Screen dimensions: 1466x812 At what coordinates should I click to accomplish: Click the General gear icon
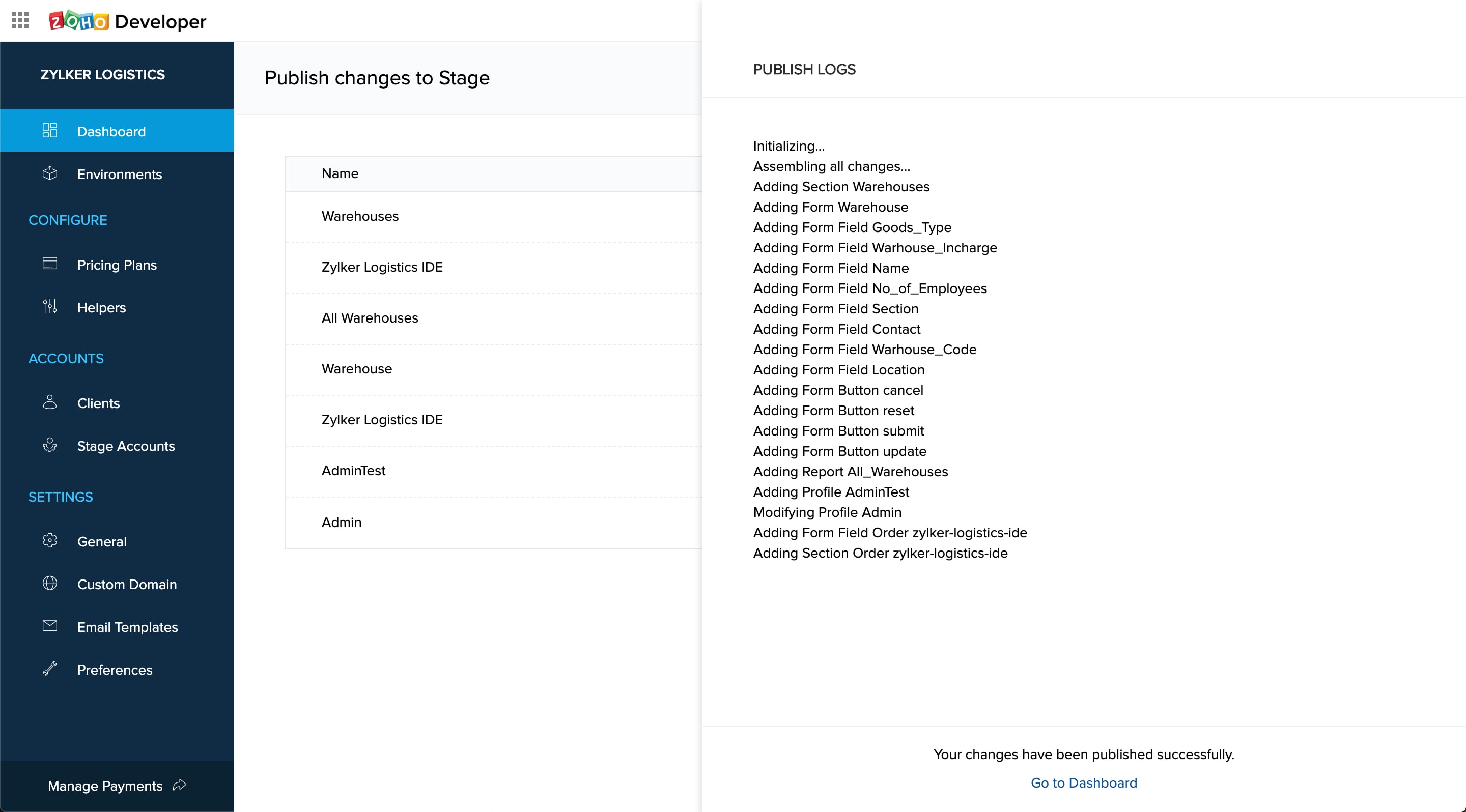(x=50, y=540)
